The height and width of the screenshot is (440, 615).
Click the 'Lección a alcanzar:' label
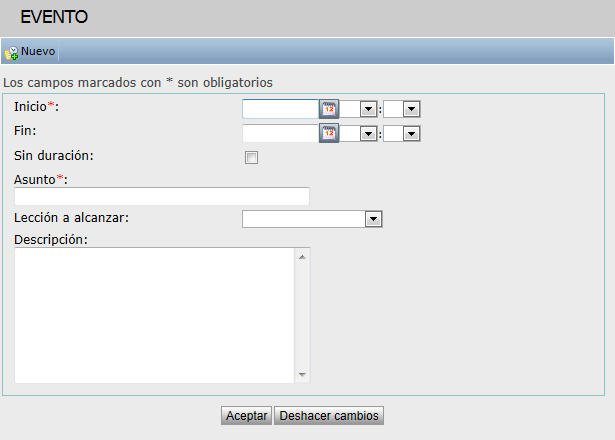tap(71, 218)
